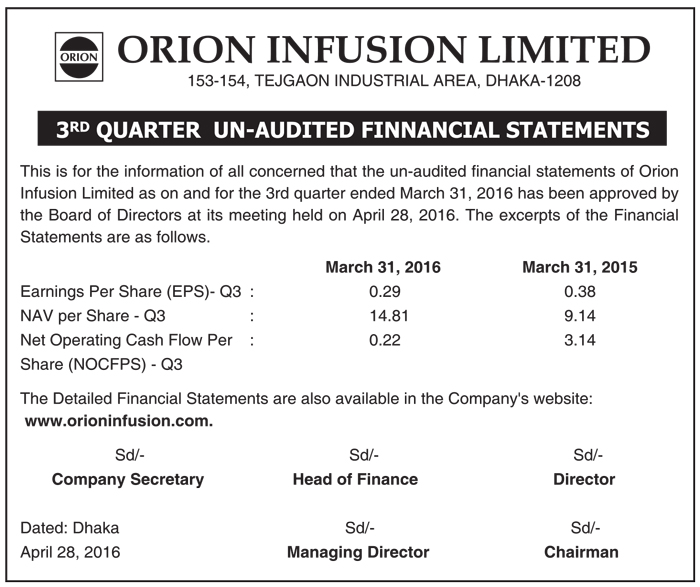Viewport: 700px width, 587px height.
Task: Open the www.orioninfusion.com website link
Action: coord(119,421)
